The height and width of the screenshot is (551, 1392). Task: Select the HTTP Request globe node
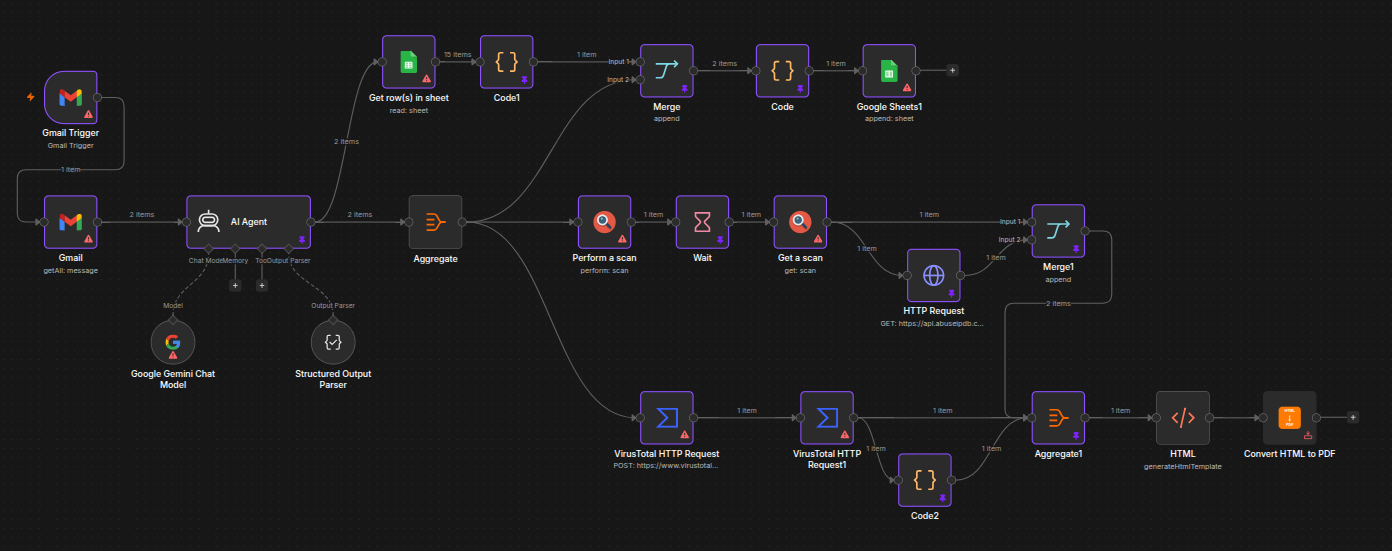point(933,275)
